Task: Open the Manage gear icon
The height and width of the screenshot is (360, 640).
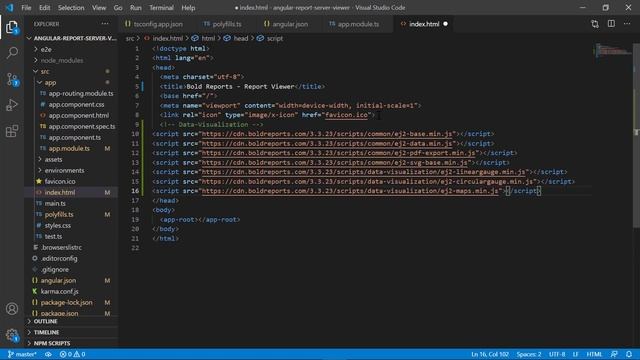Action: [x=12, y=335]
